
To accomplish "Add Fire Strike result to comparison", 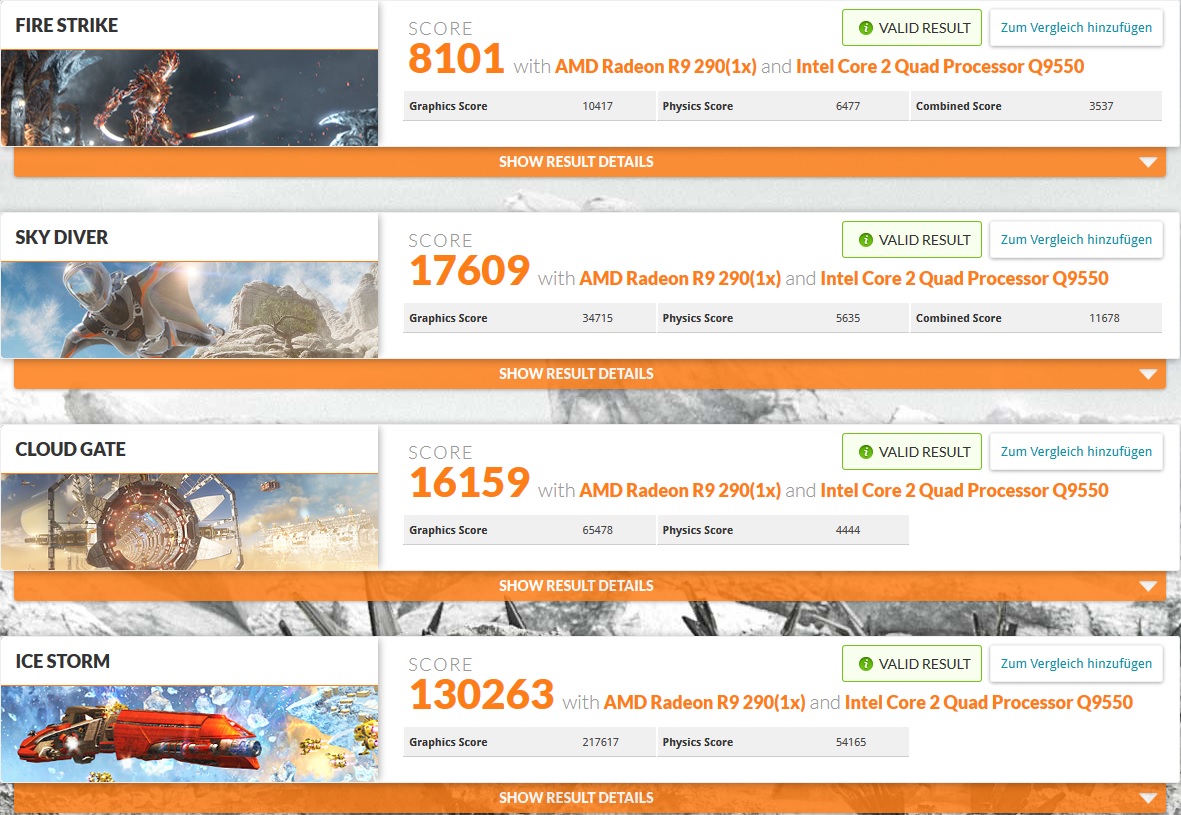I will 1076,28.
